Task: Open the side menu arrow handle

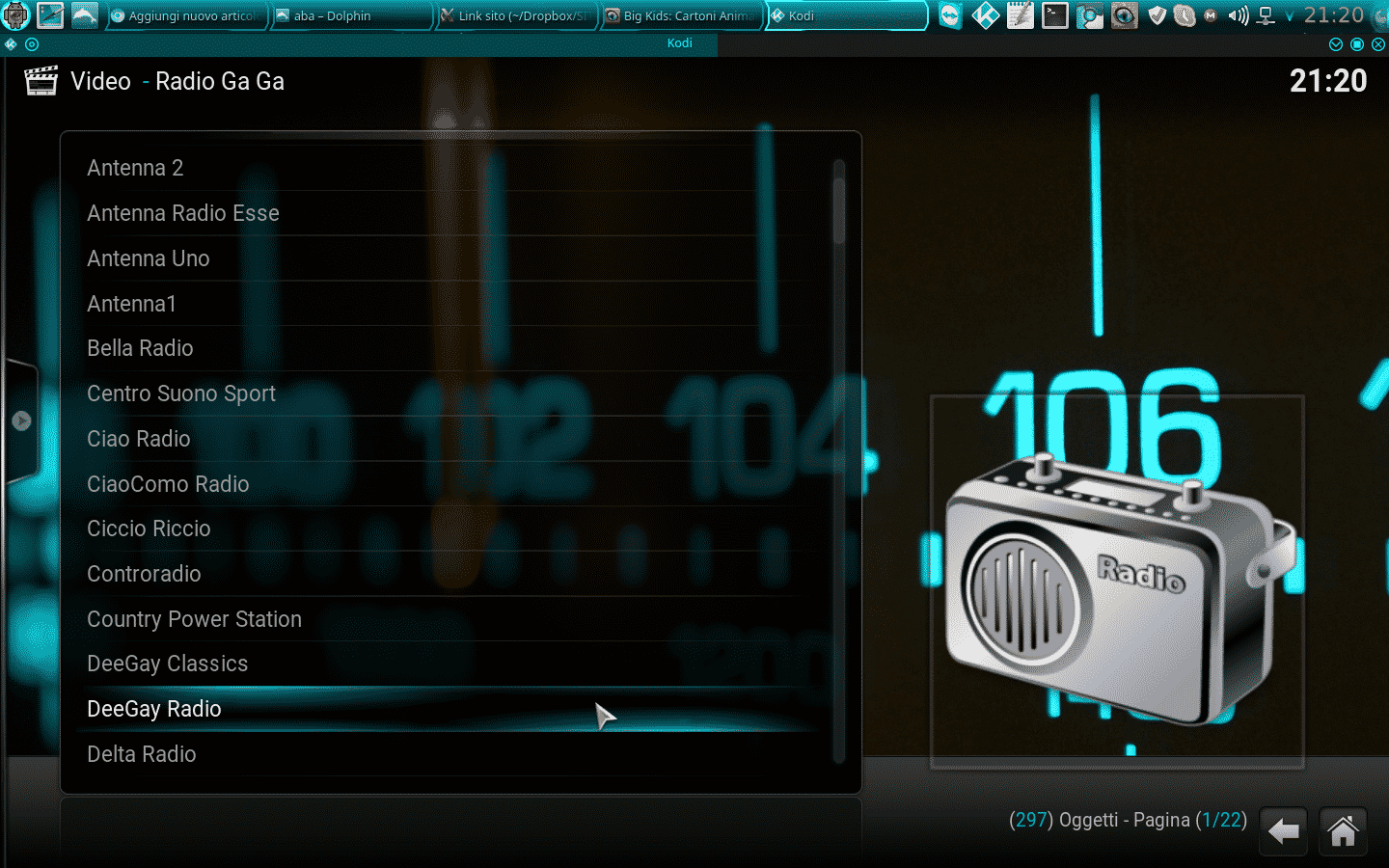Action: (x=21, y=421)
